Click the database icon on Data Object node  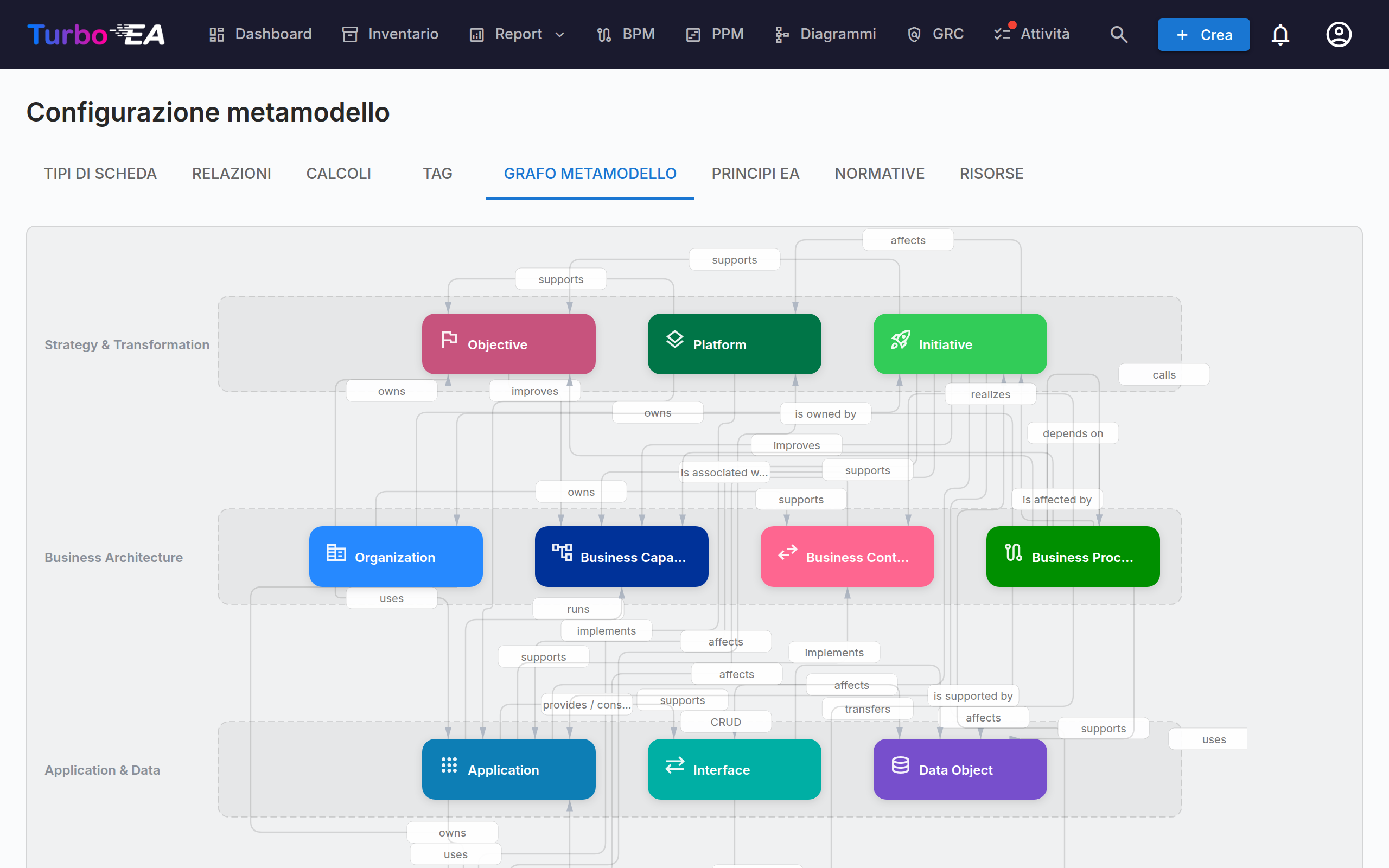click(x=901, y=765)
